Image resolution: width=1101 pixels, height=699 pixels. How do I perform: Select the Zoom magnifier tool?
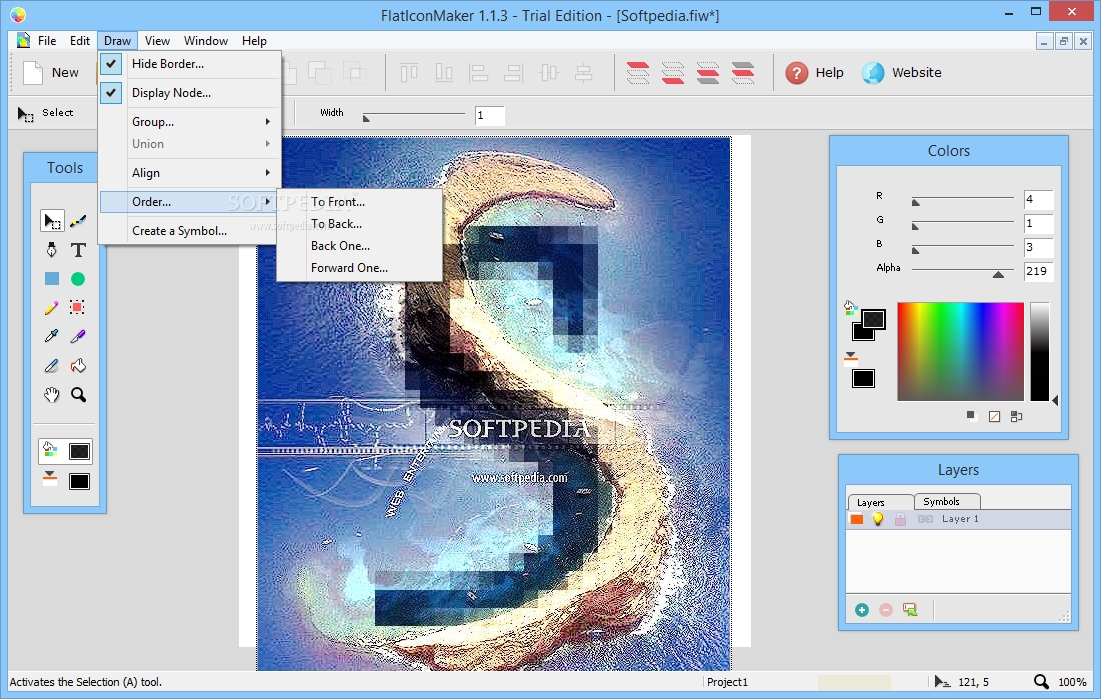78,395
